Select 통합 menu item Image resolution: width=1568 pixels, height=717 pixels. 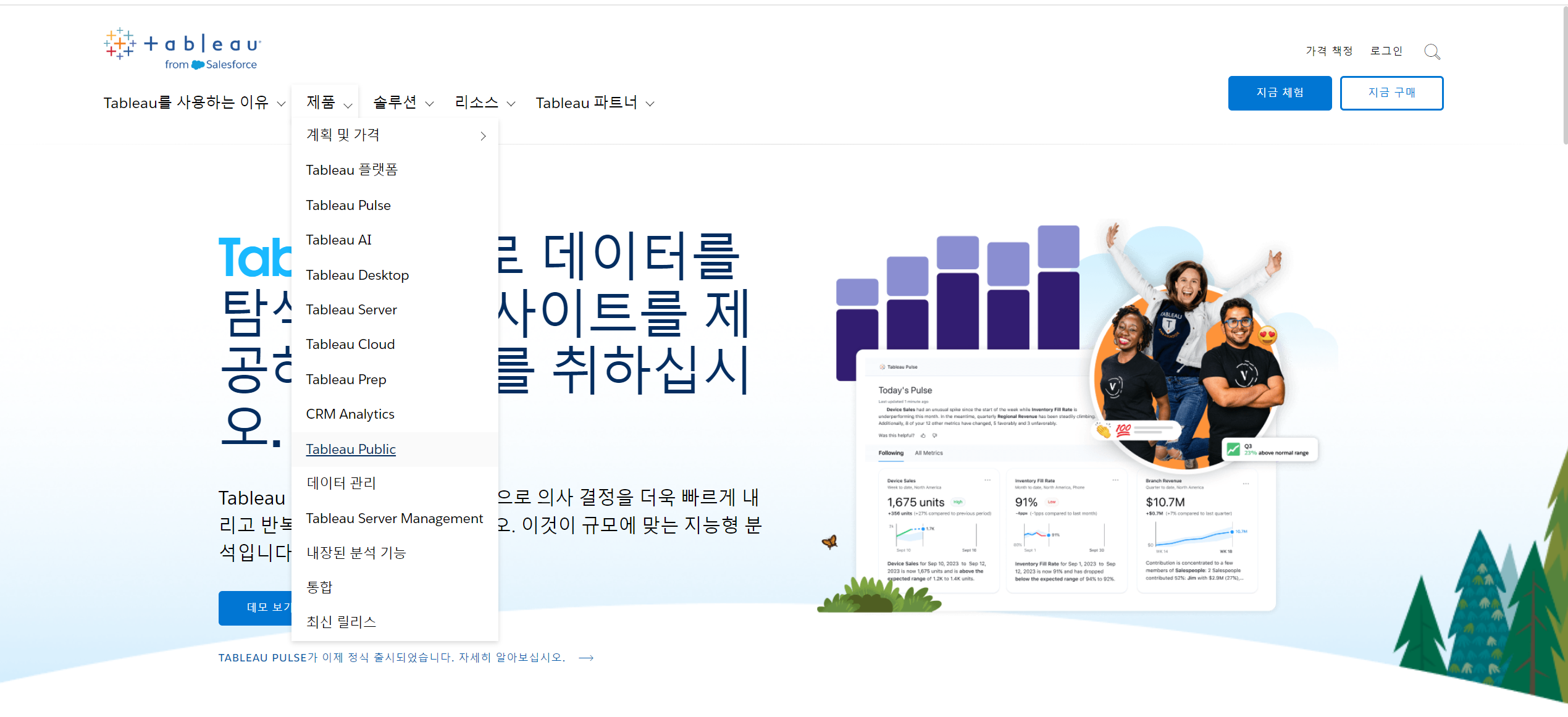pos(395,587)
